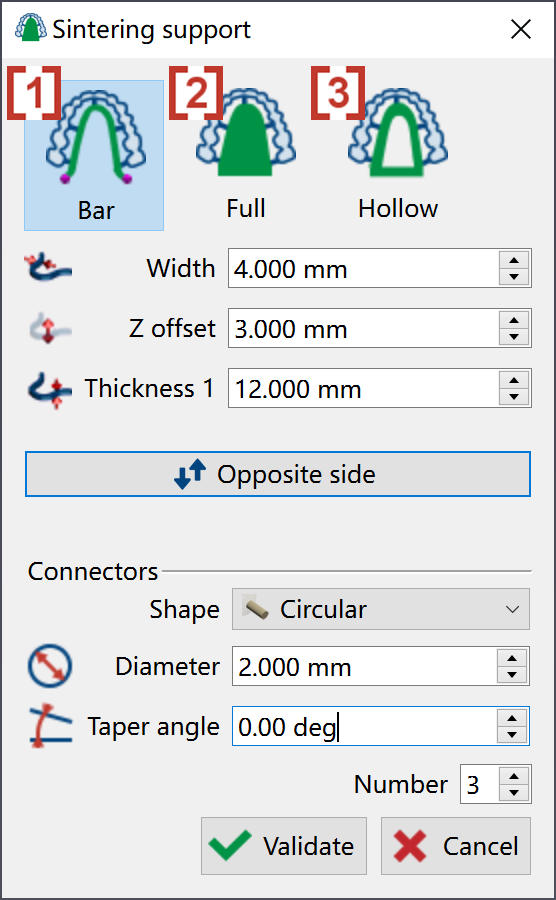Focus the Diameter value field

click(x=364, y=666)
